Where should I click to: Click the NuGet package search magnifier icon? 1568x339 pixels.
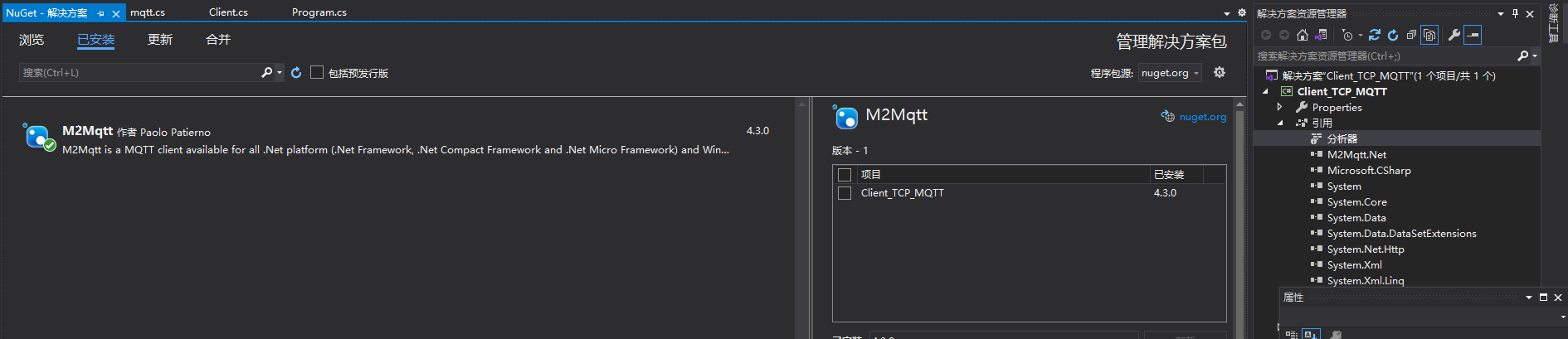[x=266, y=73]
